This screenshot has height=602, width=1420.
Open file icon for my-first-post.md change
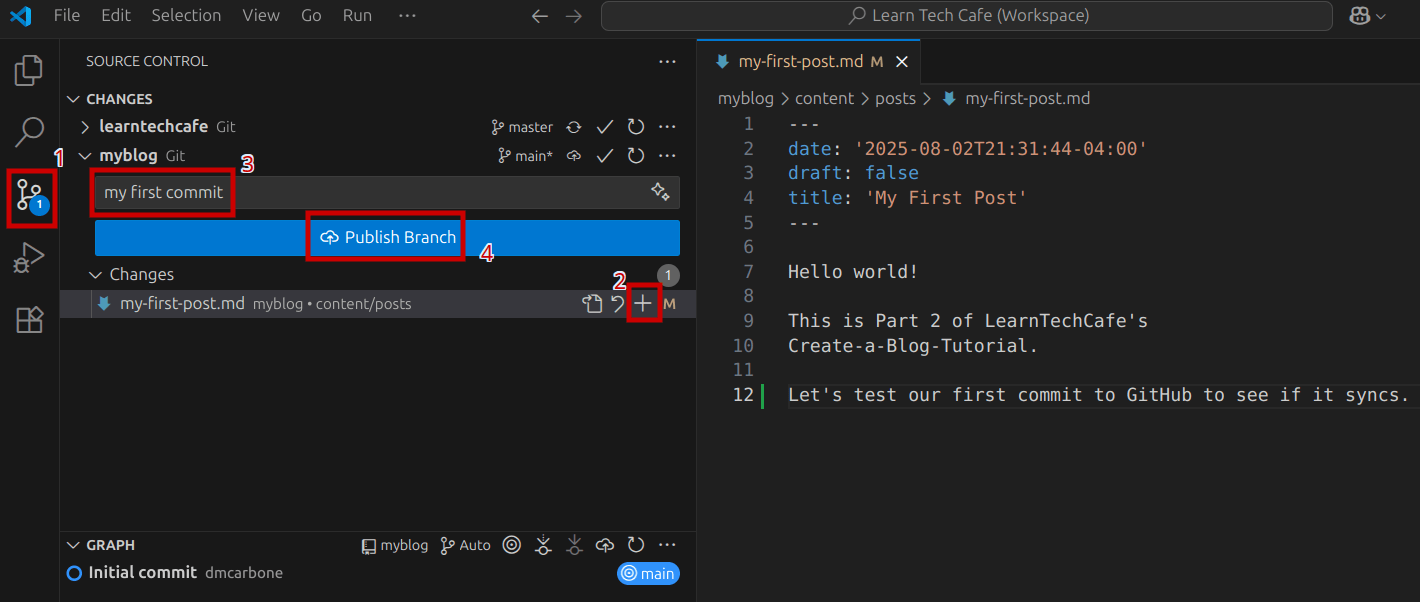pos(592,304)
